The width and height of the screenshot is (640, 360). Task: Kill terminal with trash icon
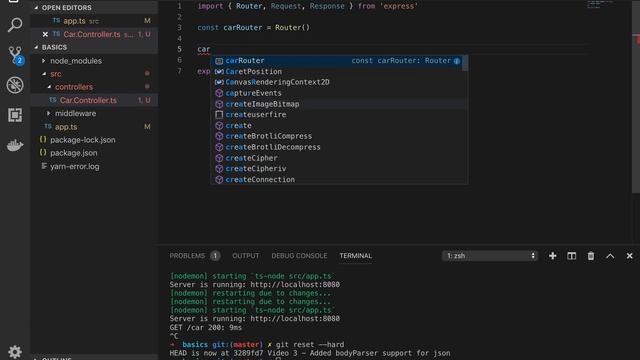[x=591, y=256]
